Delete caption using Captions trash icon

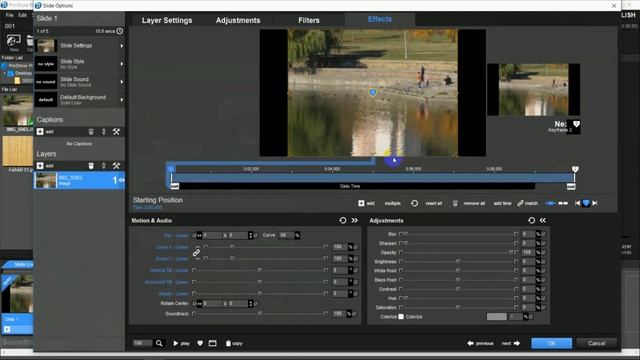click(91, 131)
